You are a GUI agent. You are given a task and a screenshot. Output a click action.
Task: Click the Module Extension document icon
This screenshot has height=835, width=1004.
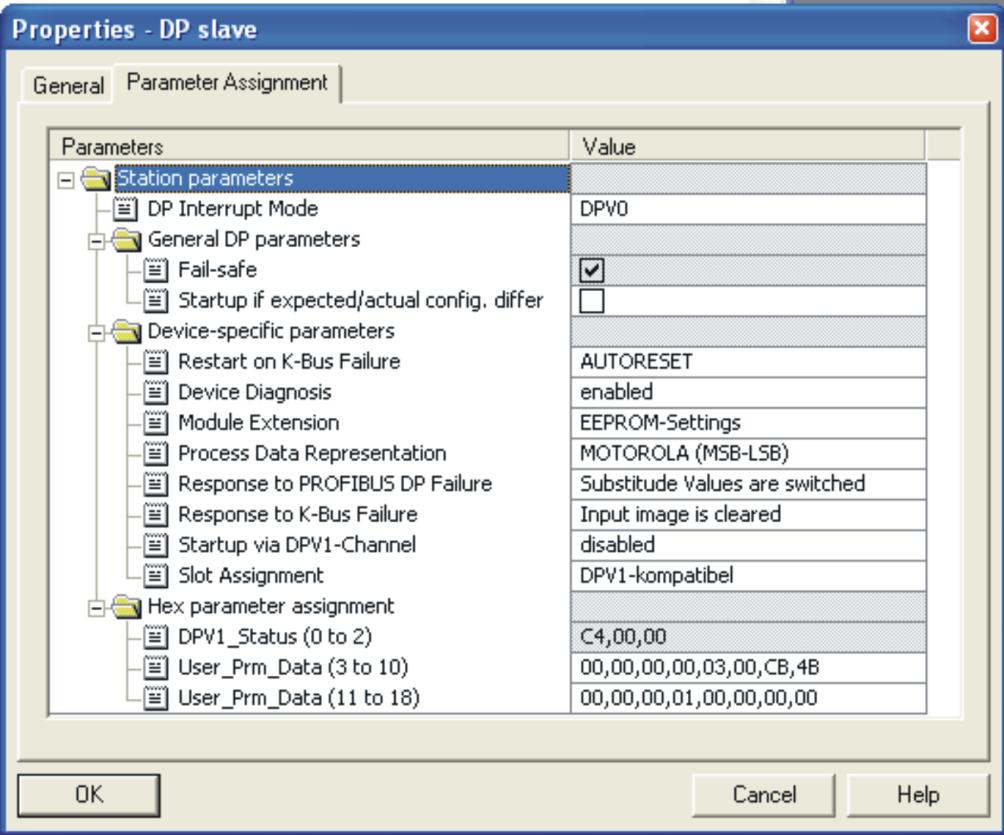[x=156, y=423]
